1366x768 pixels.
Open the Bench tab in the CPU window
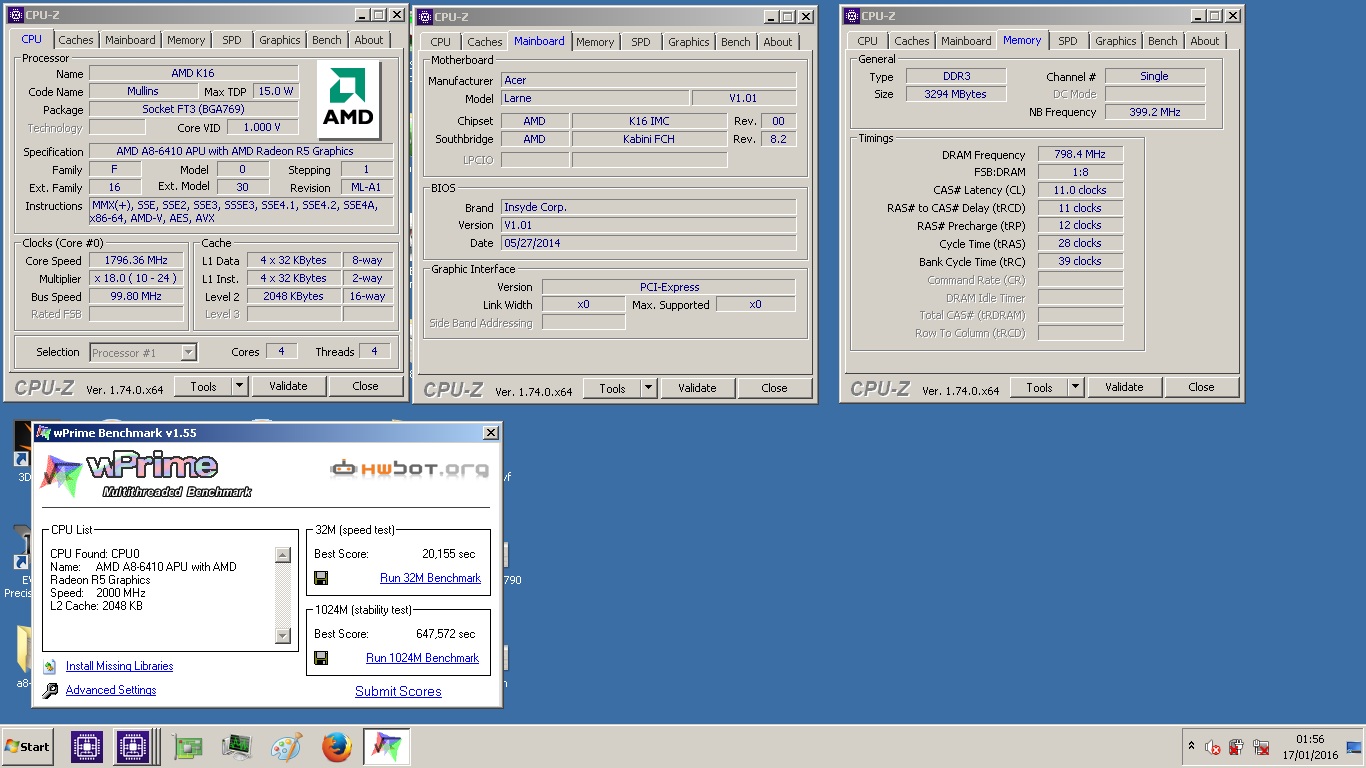(327, 40)
